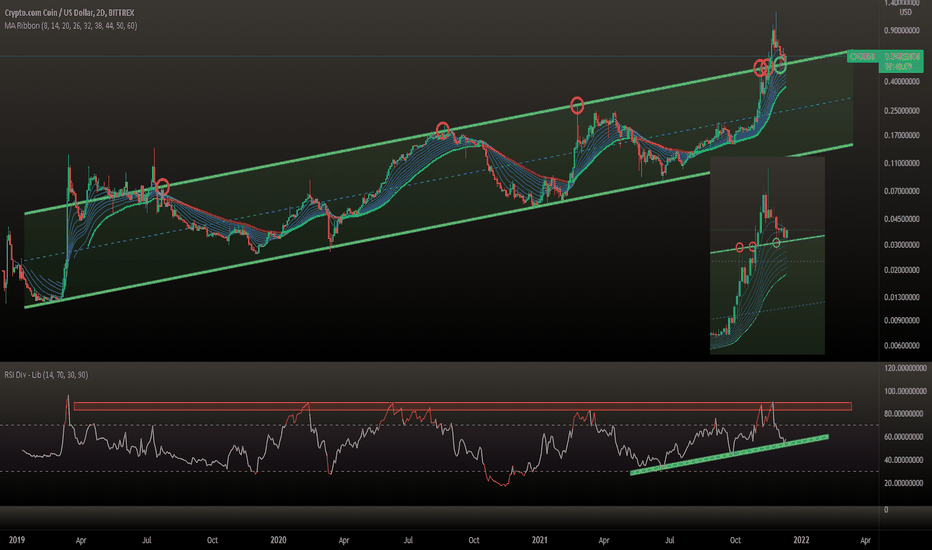
Task: Click the 0.03000000 price axis label
Action: [902, 245]
